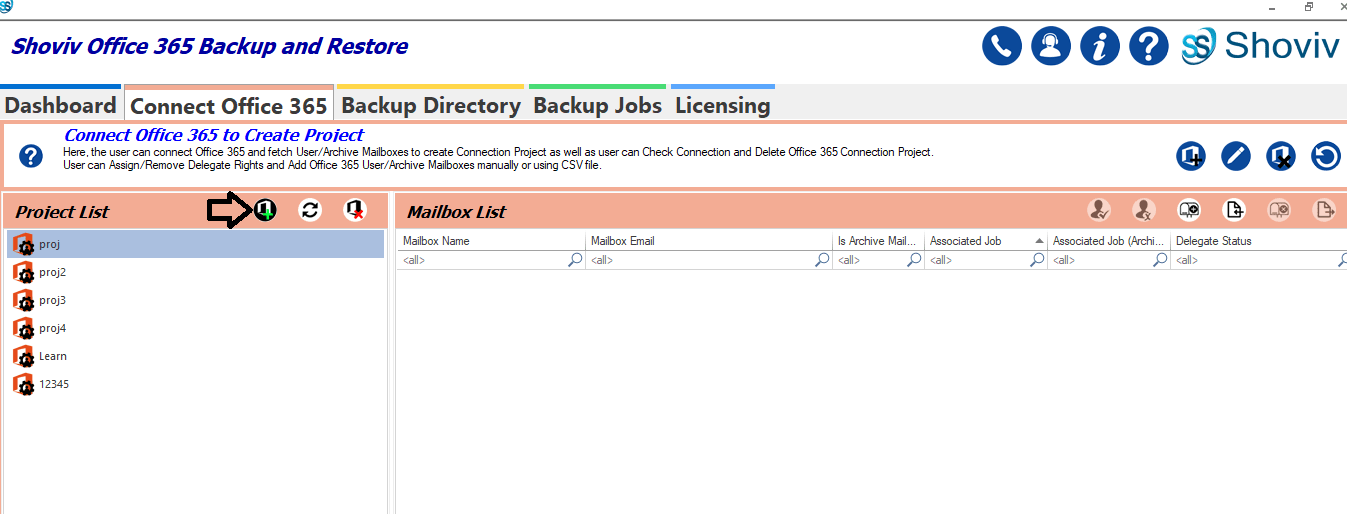Click the Associated Job column header
Viewport: 1347px width, 514px height.
pyautogui.click(x=986, y=241)
